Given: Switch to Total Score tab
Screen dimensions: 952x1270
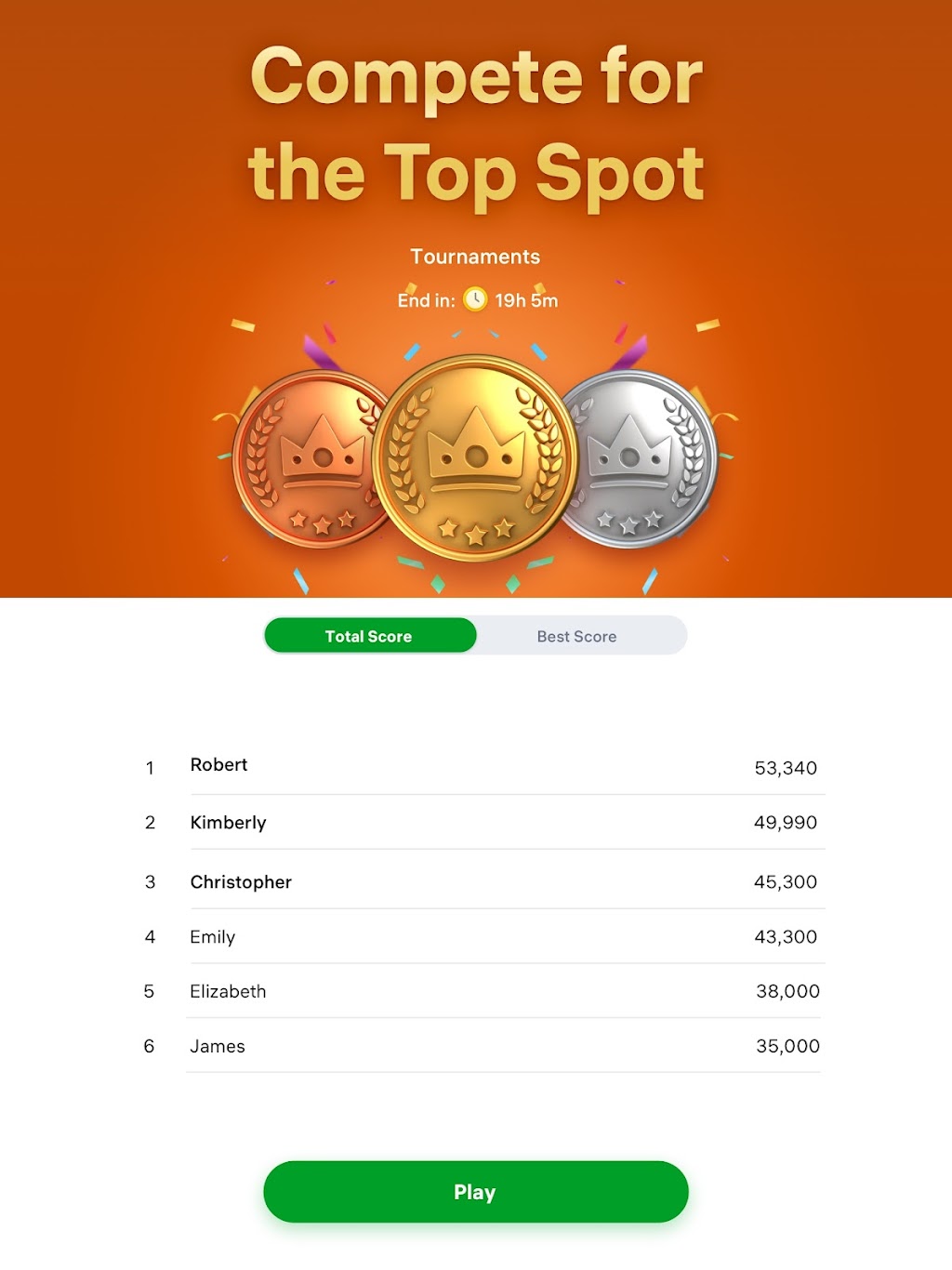Looking at the screenshot, I should (x=369, y=636).
